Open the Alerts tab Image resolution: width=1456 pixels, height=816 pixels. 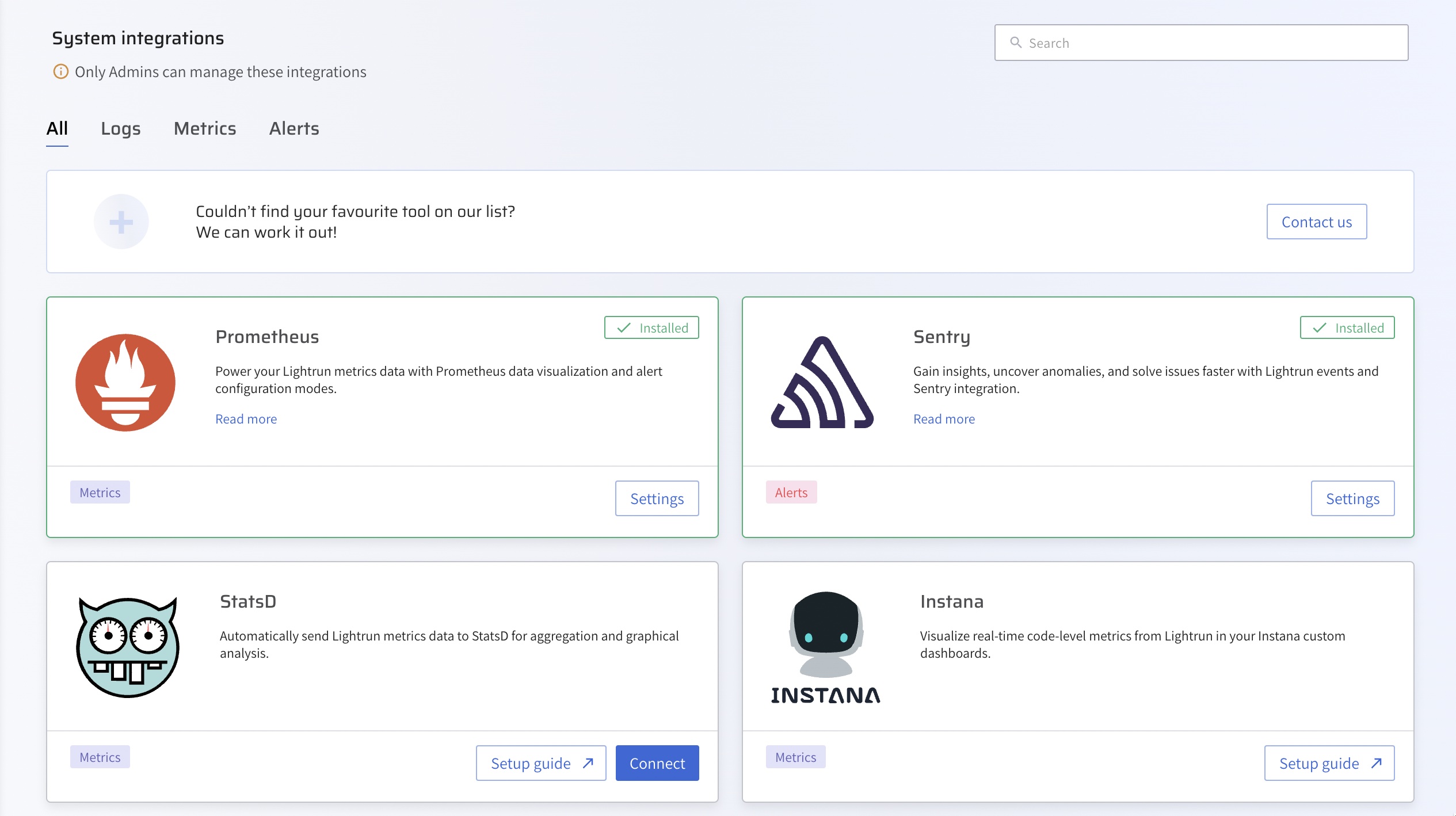(294, 128)
